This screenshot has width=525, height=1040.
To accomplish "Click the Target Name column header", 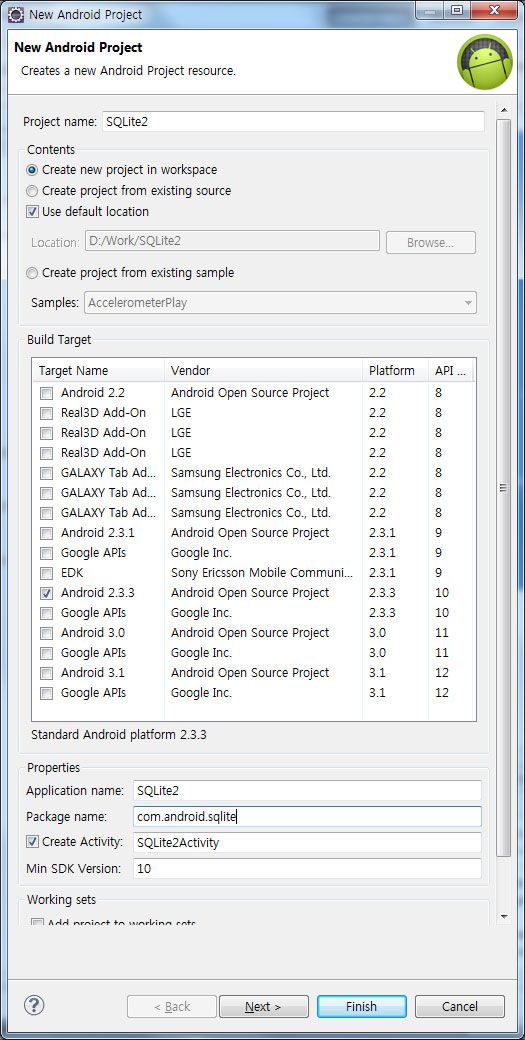I will (x=98, y=371).
